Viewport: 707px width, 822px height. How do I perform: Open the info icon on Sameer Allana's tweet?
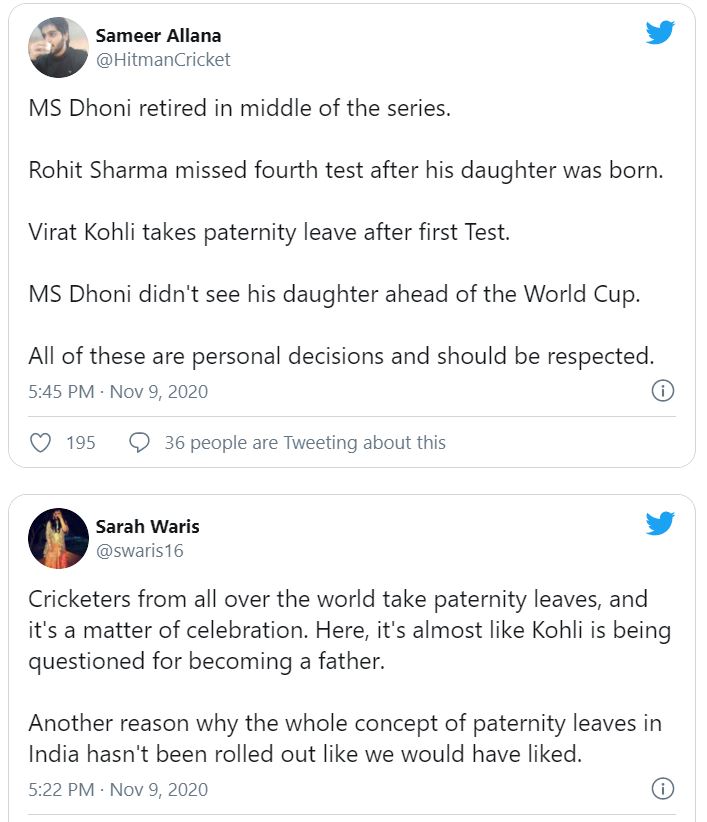662,391
